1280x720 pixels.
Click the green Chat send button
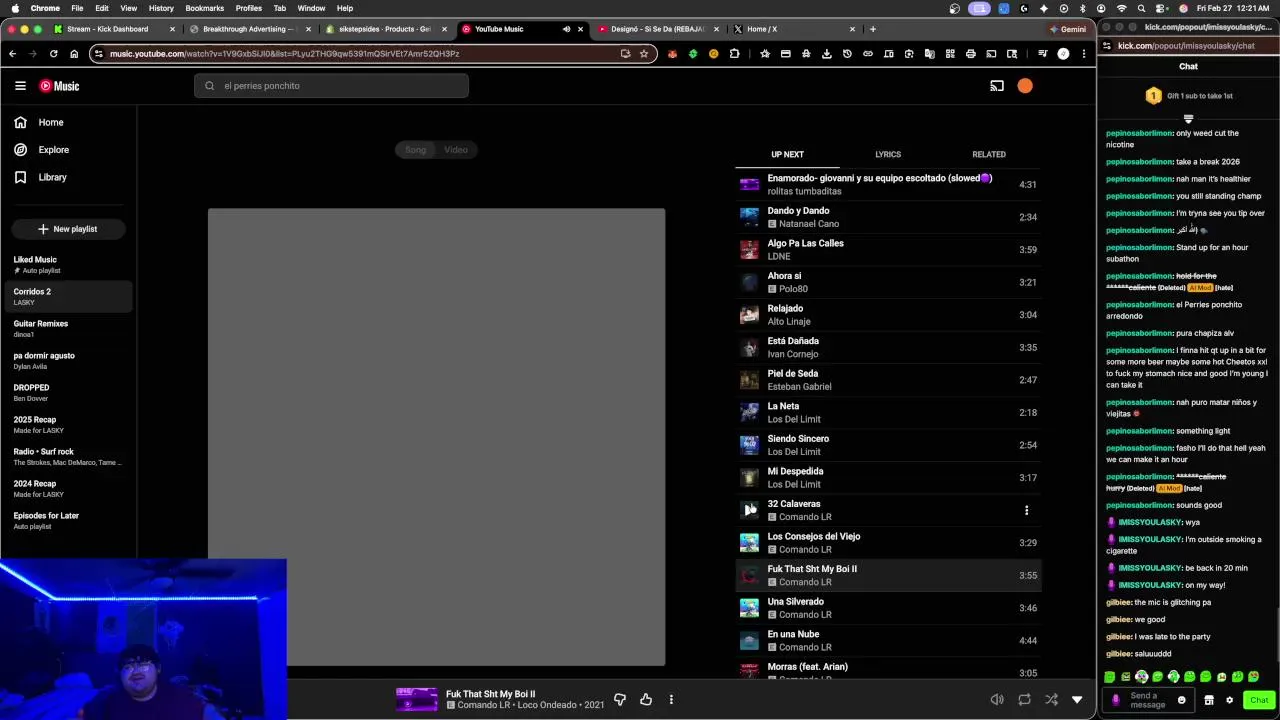click(x=1259, y=700)
